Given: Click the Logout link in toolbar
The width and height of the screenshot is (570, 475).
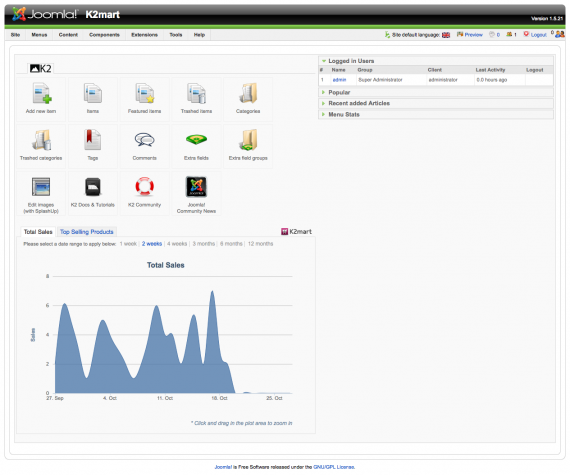Looking at the screenshot, I should (x=538, y=35).
